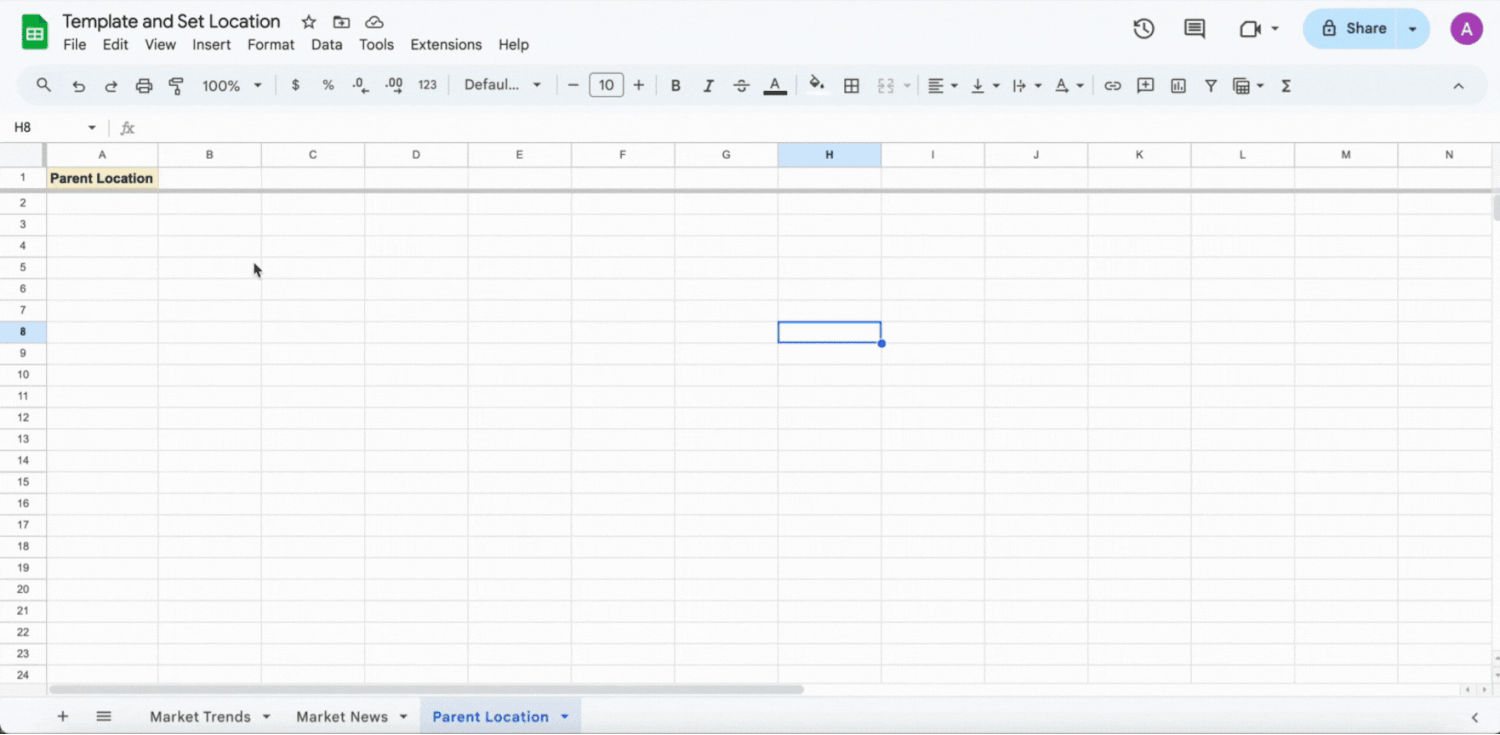Open Parent Location tab menu arrow
1500x735 pixels.
coord(565,717)
